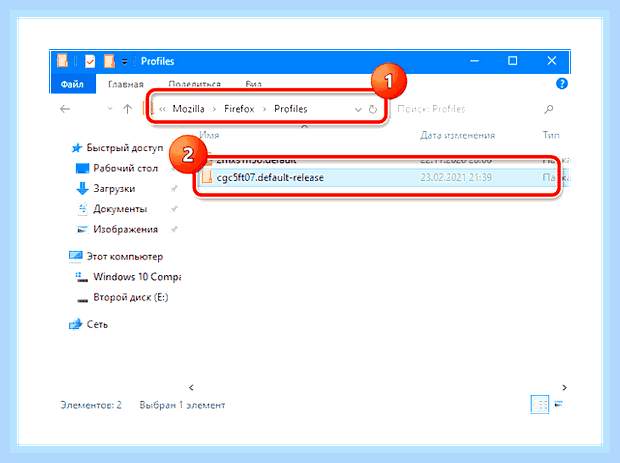620x463 pixels.
Task: Click quick access toolbar new folder icon
Action: (x=109, y=61)
